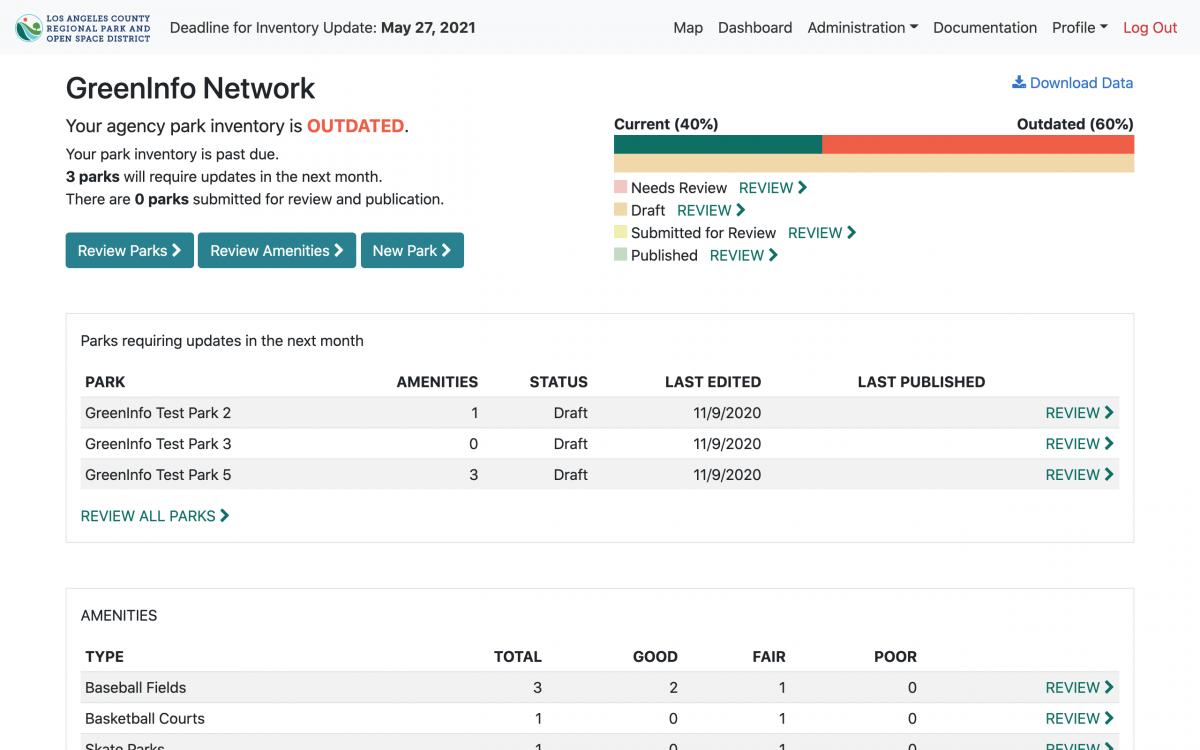
Task: Click the LAST EDITED column header
Action: coord(713,382)
